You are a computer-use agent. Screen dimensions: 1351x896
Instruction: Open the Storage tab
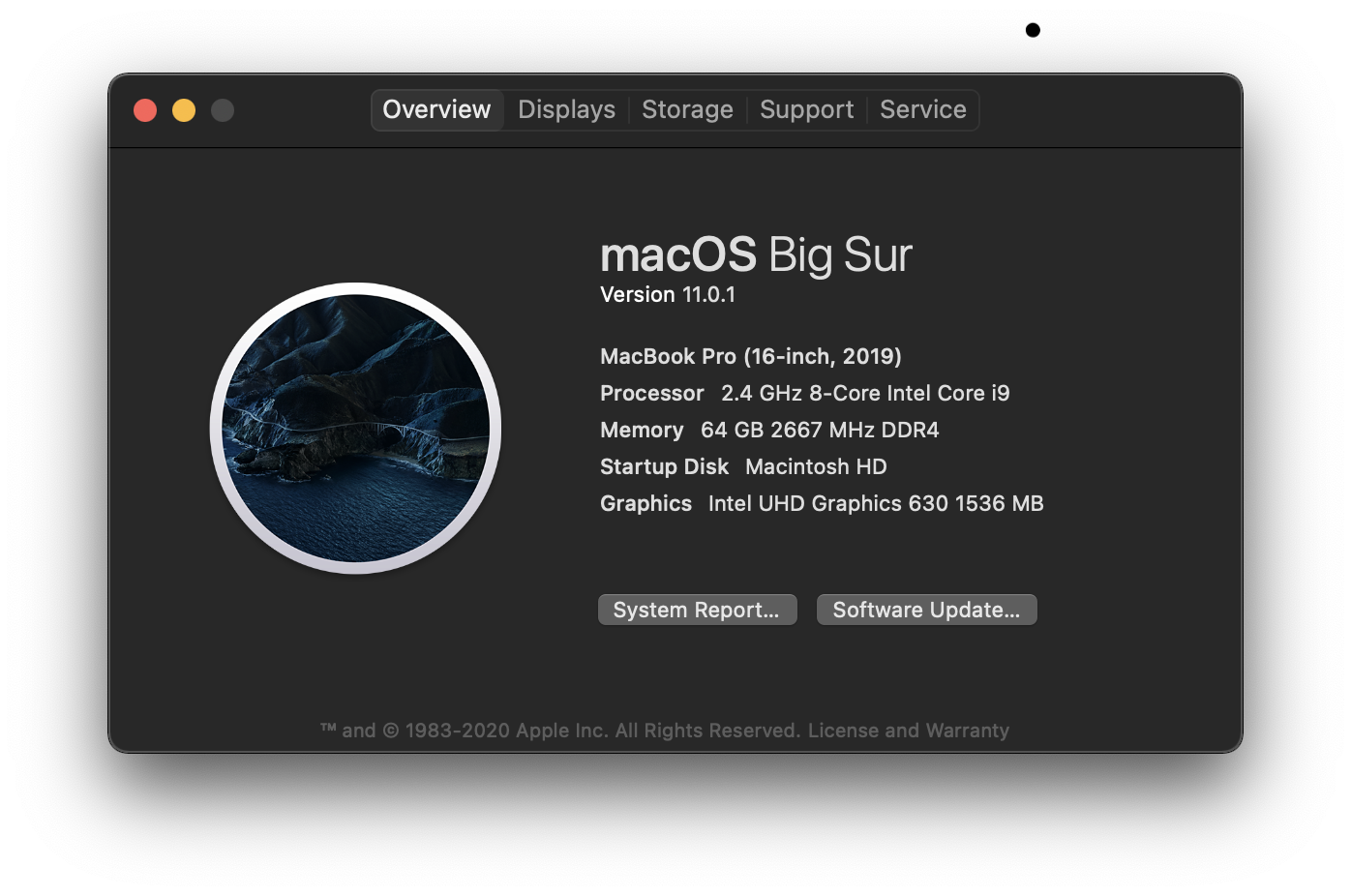(x=687, y=109)
